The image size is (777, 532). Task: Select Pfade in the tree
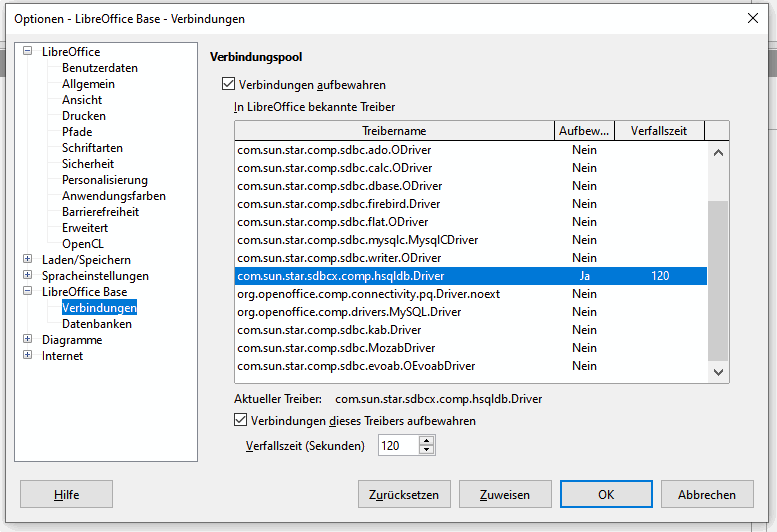[77, 132]
